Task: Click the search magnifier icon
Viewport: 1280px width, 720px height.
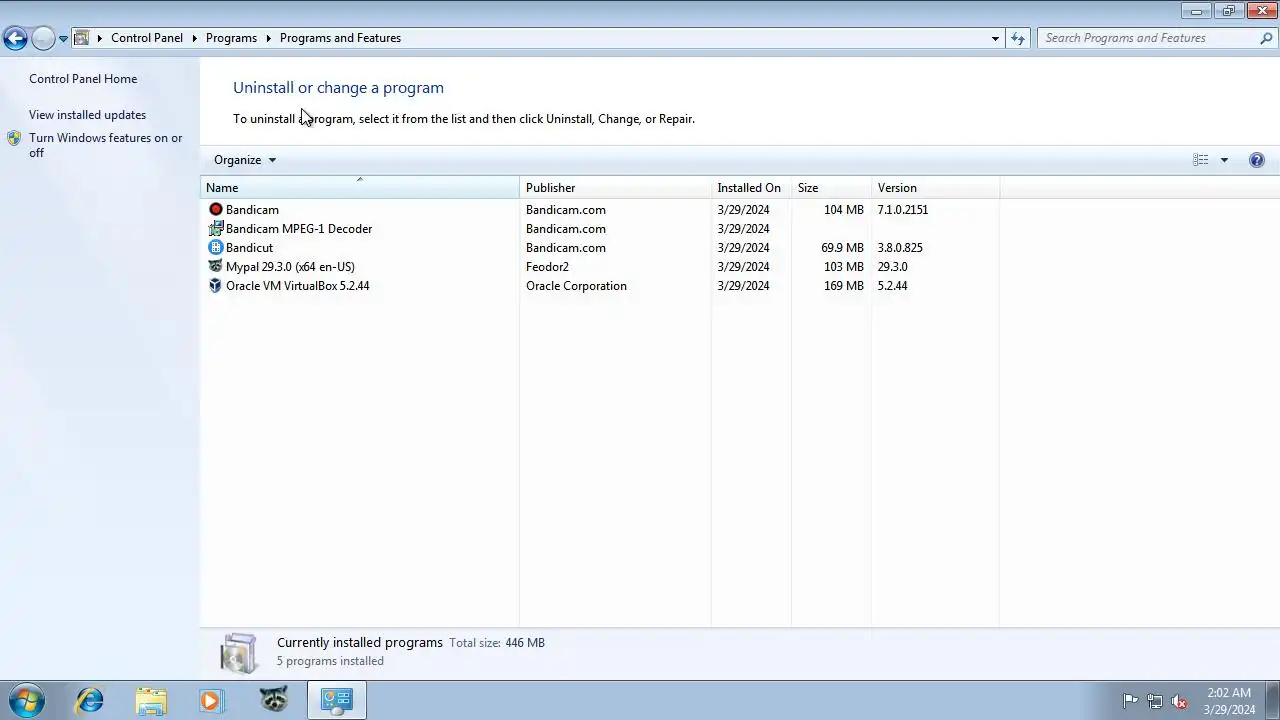Action: point(1266,38)
